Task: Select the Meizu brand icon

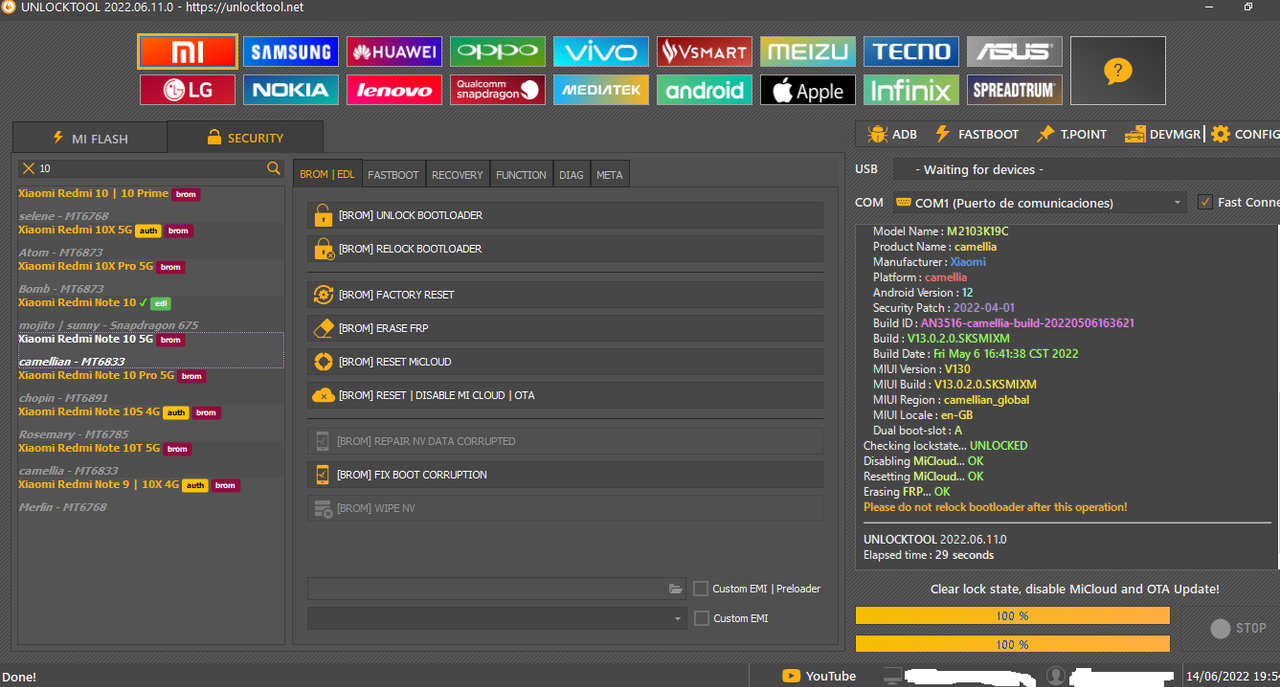Action: click(x=808, y=52)
